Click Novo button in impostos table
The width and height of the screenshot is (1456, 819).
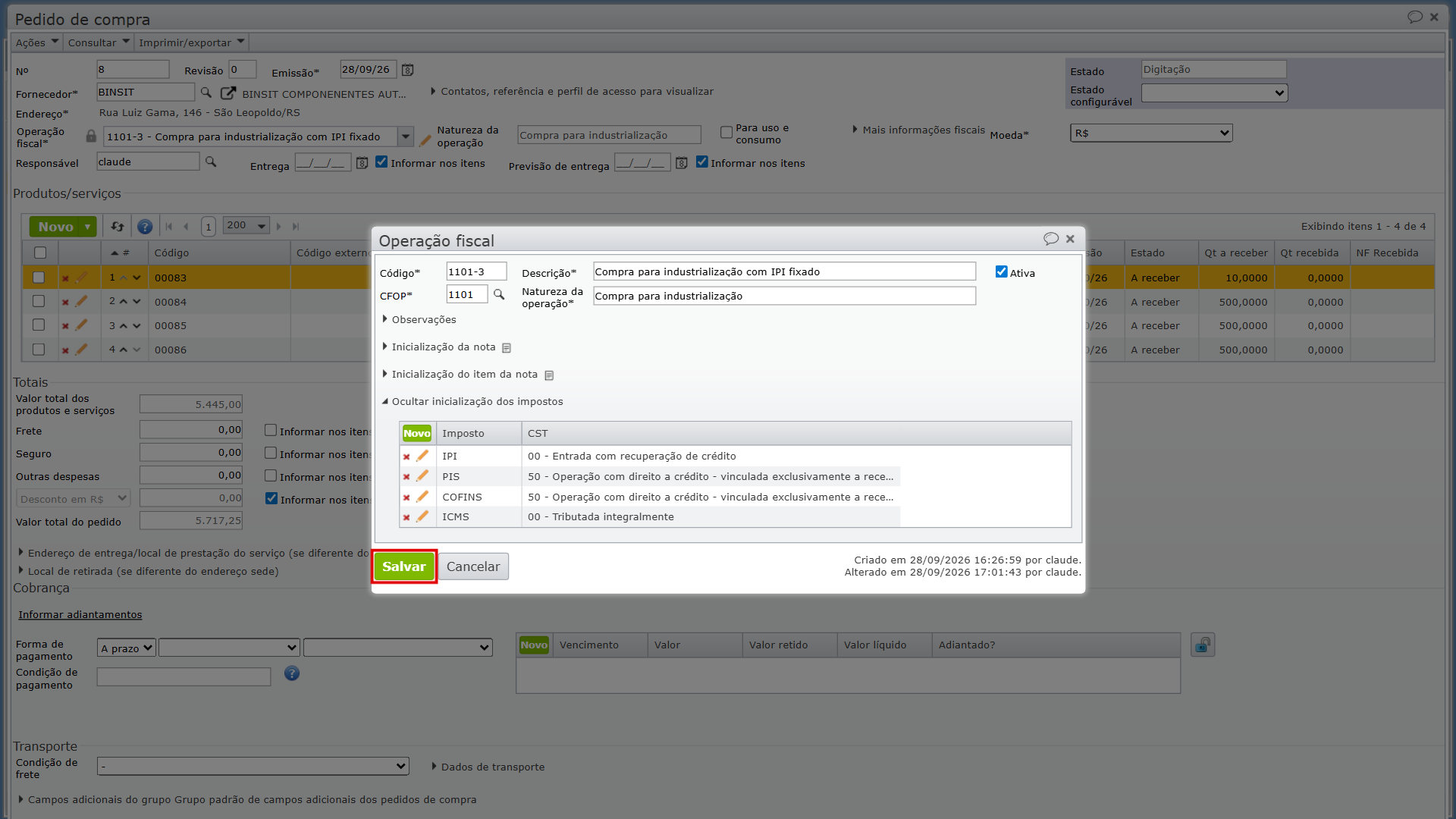tap(416, 433)
